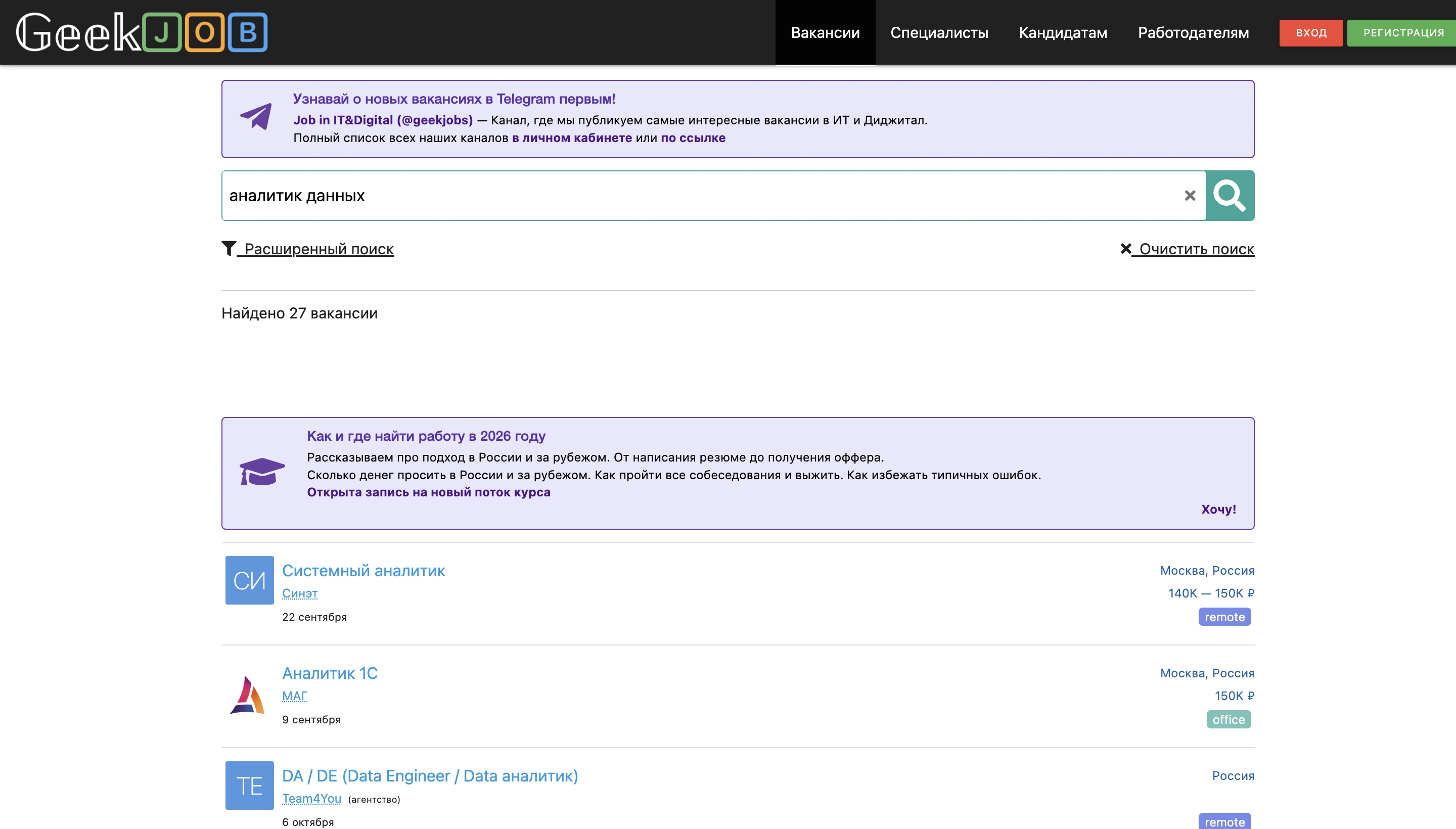Open the Системный аналитик vacancy
Viewport: 1456px width, 829px height.
click(363, 571)
